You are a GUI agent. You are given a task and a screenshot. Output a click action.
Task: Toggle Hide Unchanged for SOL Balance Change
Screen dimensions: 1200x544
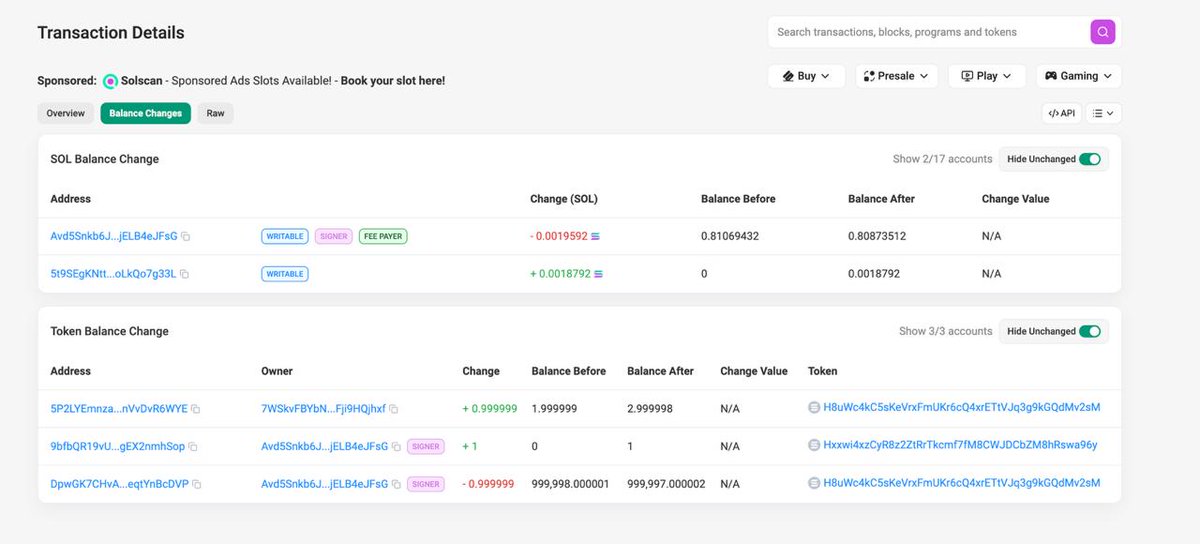(x=1089, y=159)
